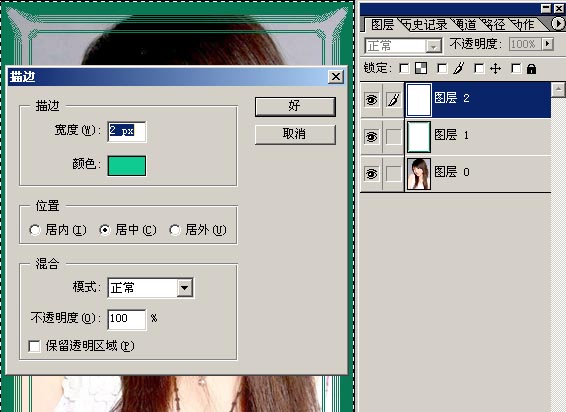Select the 图层 1 layer name

point(452,135)
